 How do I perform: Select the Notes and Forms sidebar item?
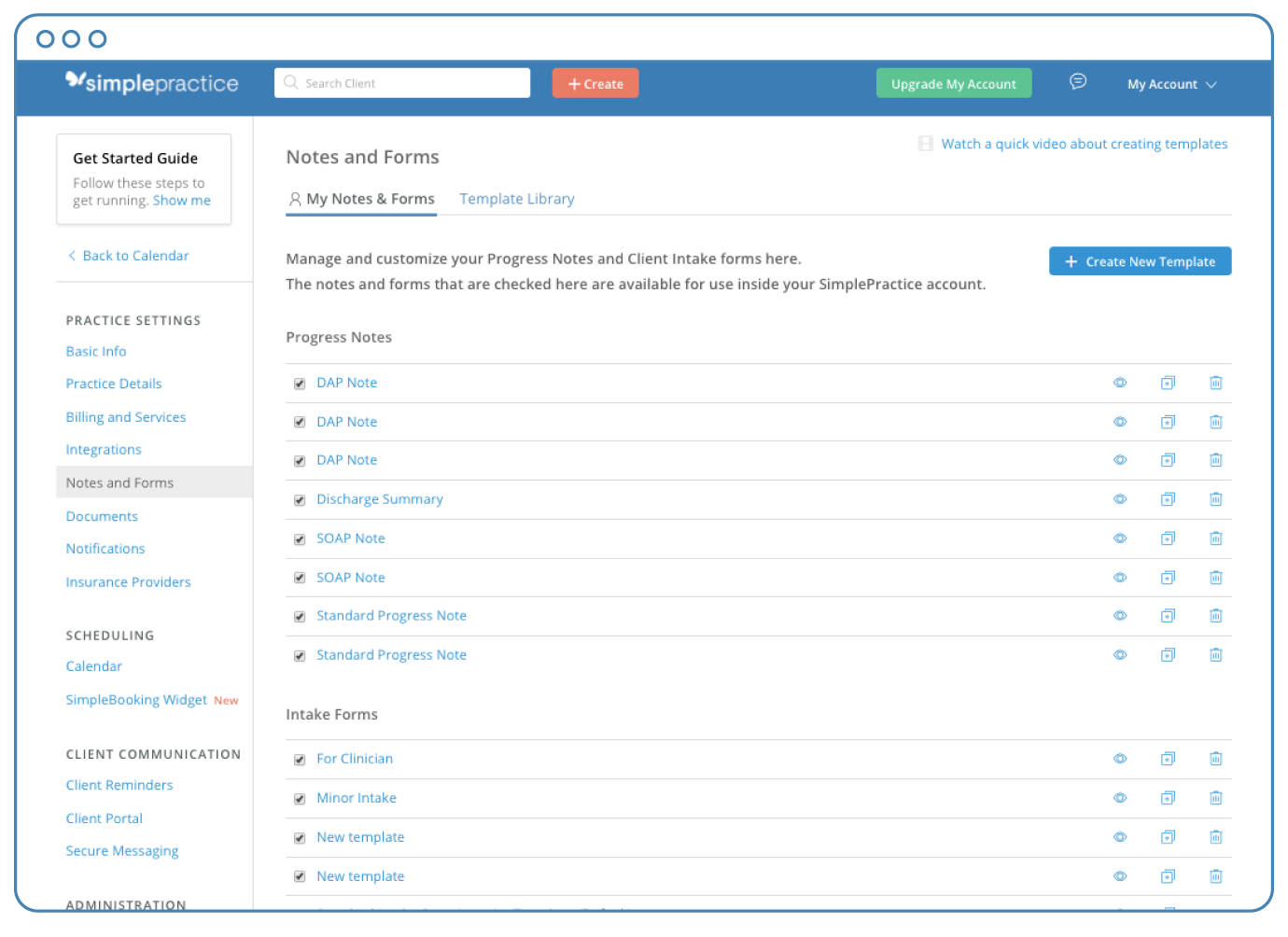tap(119, 482)
